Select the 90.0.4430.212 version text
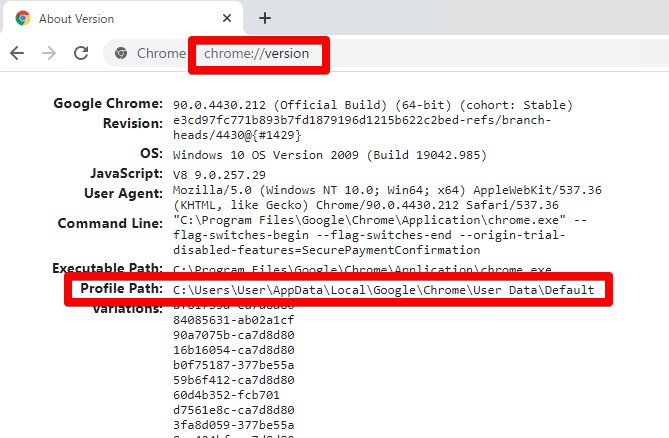669x438 pixels. (x=219, y=105)
